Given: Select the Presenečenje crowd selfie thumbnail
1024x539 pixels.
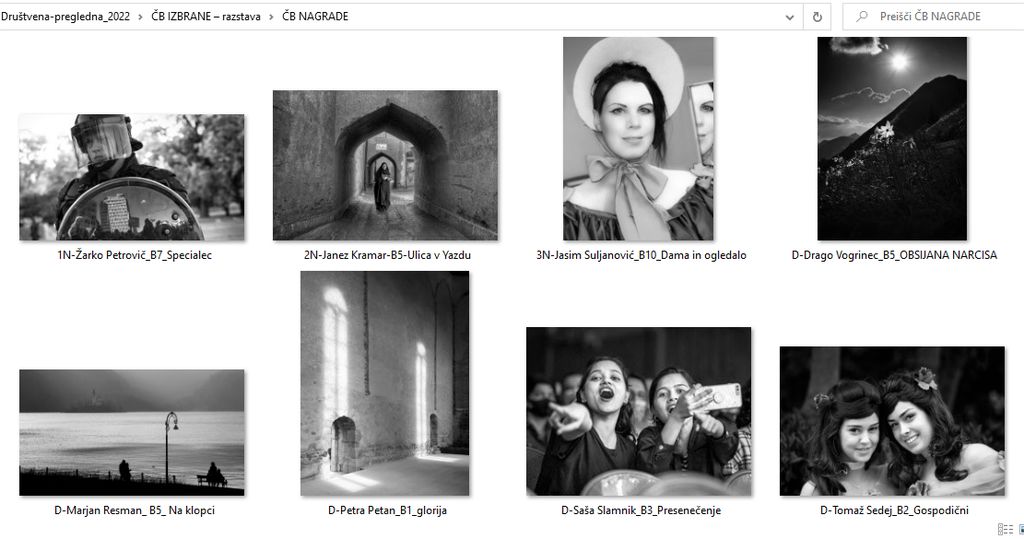Looking at the screenshot, I should 638,411.
